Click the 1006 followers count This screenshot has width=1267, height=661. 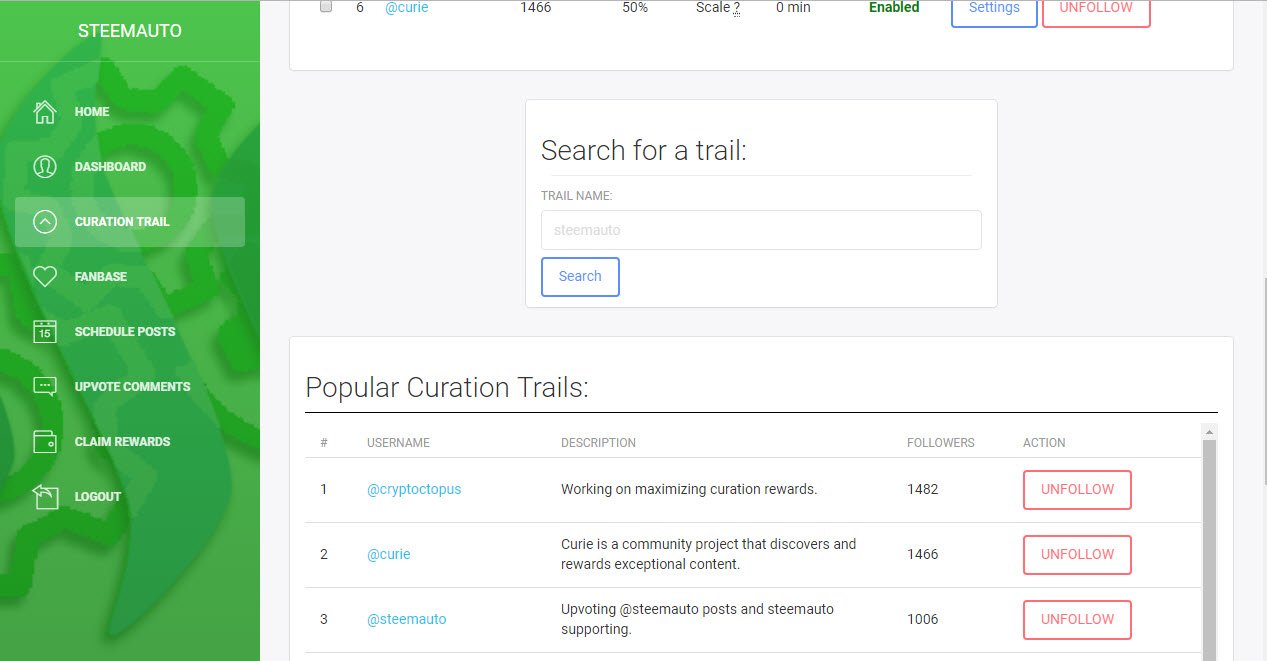923,619
